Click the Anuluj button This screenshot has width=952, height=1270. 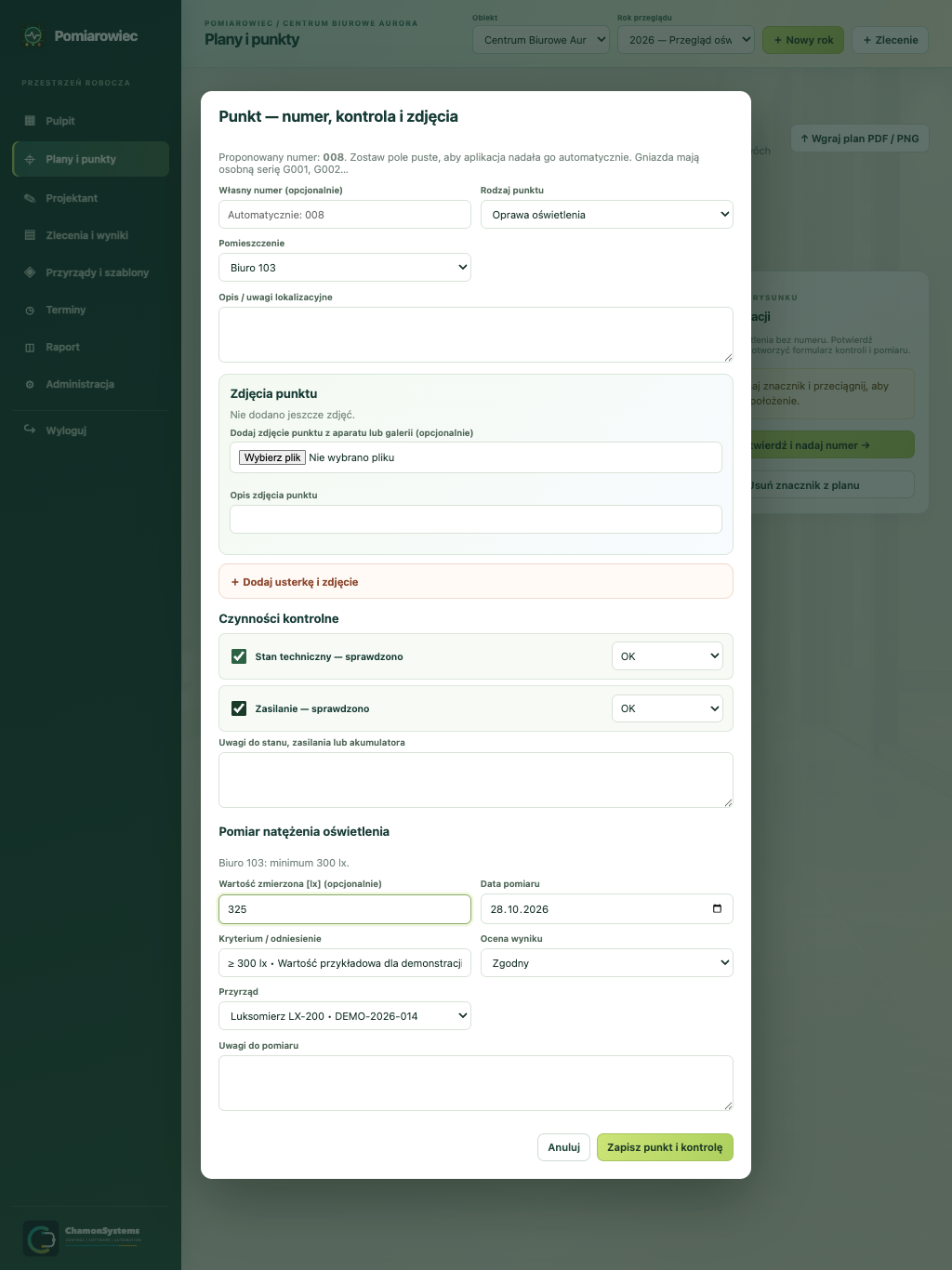(x=563, y=1147)
